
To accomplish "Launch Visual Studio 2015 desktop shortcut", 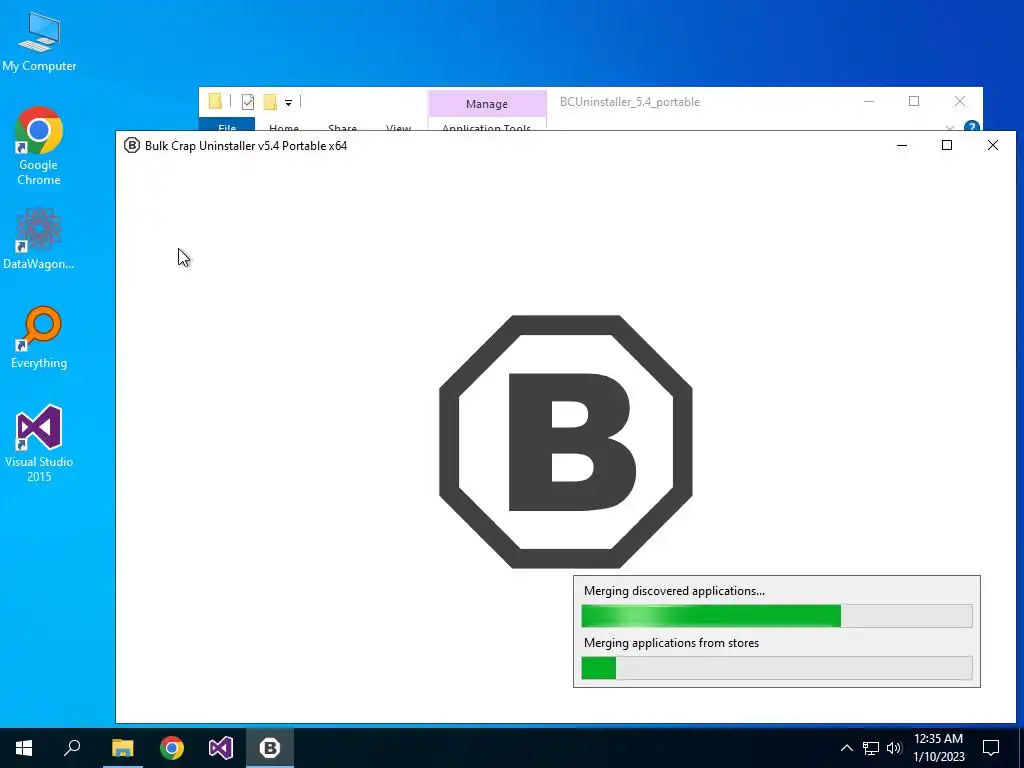I will [x=39, y=443].
